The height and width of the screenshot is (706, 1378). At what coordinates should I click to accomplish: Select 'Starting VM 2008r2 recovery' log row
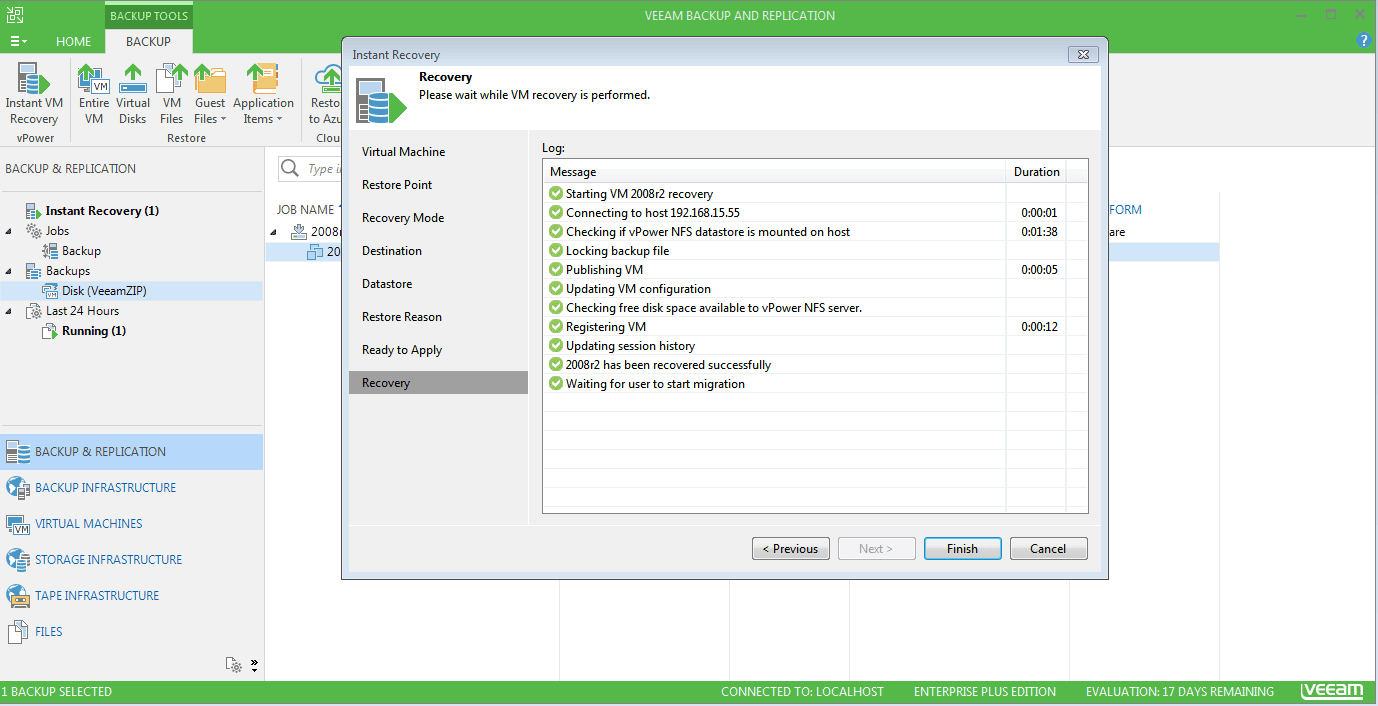(x=815, y=194)
